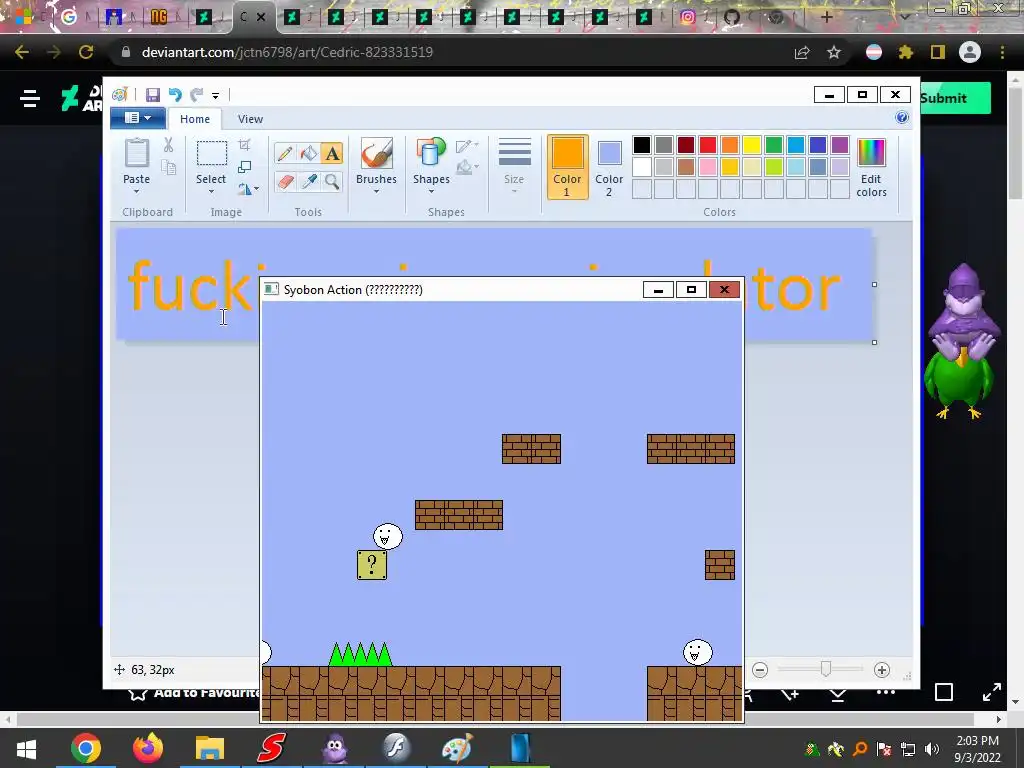Viewport: 1024px width, 768px height.
Task: Click the Brushes tool icon
Action: (x=376, y=153)
